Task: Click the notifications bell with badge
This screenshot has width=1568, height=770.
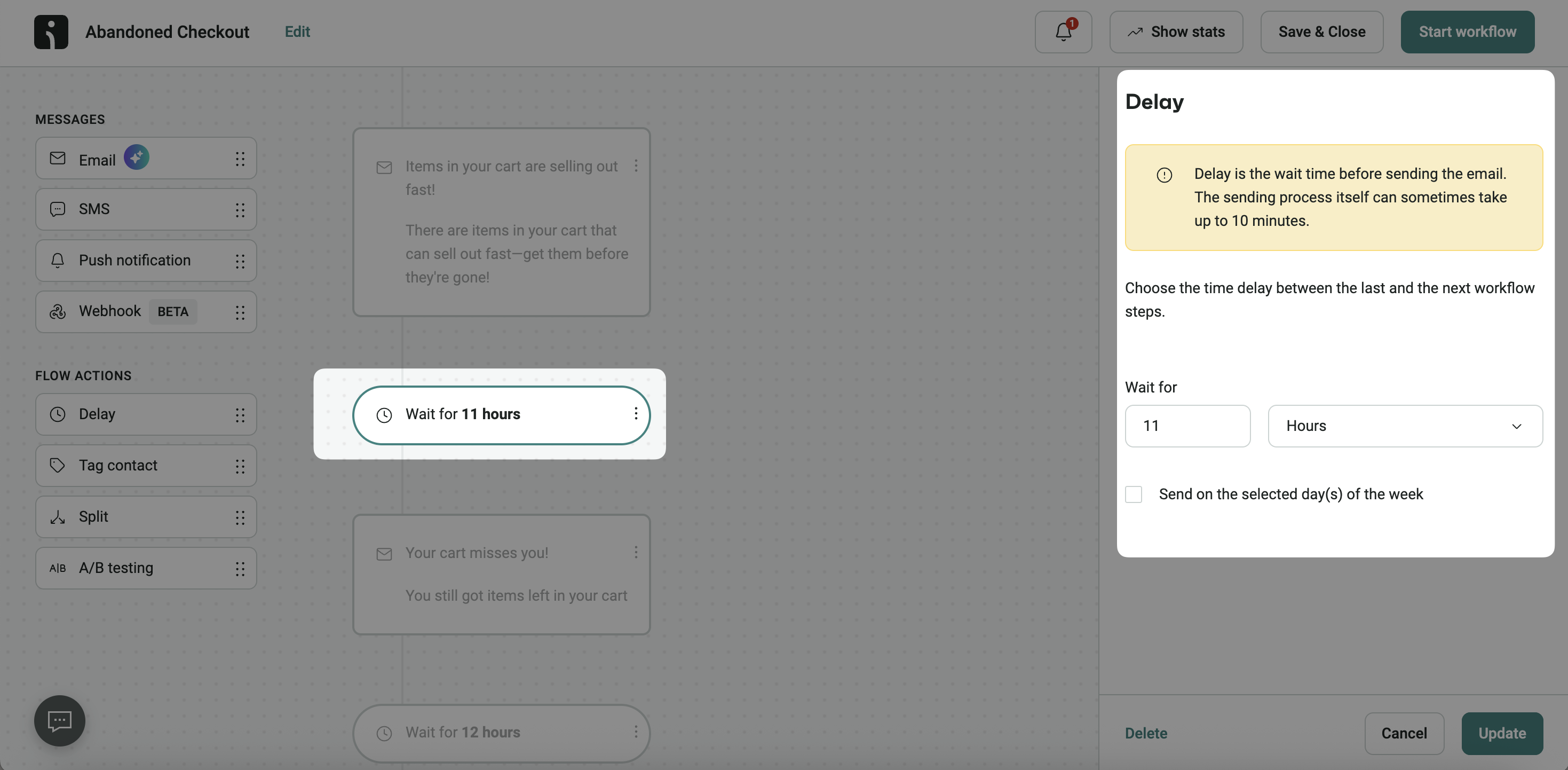Action: pyautogui.click(x=1063, y=32)
